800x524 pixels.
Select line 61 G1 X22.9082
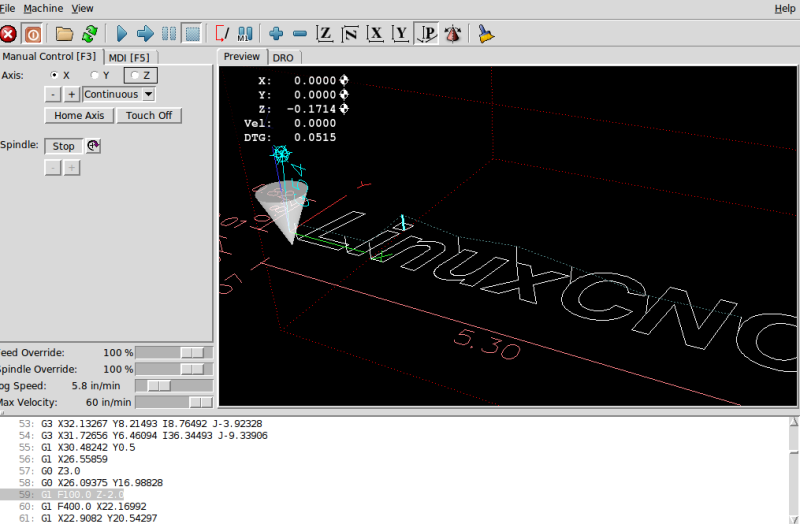(x=99, y=518)
